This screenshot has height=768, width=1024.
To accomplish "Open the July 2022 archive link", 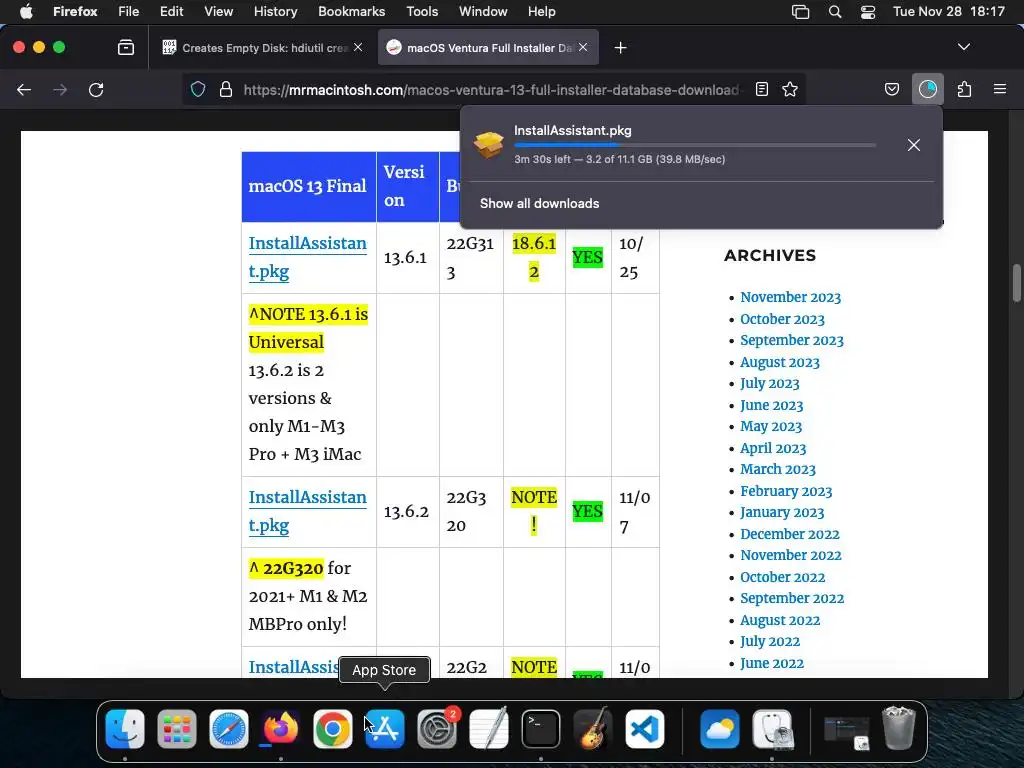I will 769,641.
